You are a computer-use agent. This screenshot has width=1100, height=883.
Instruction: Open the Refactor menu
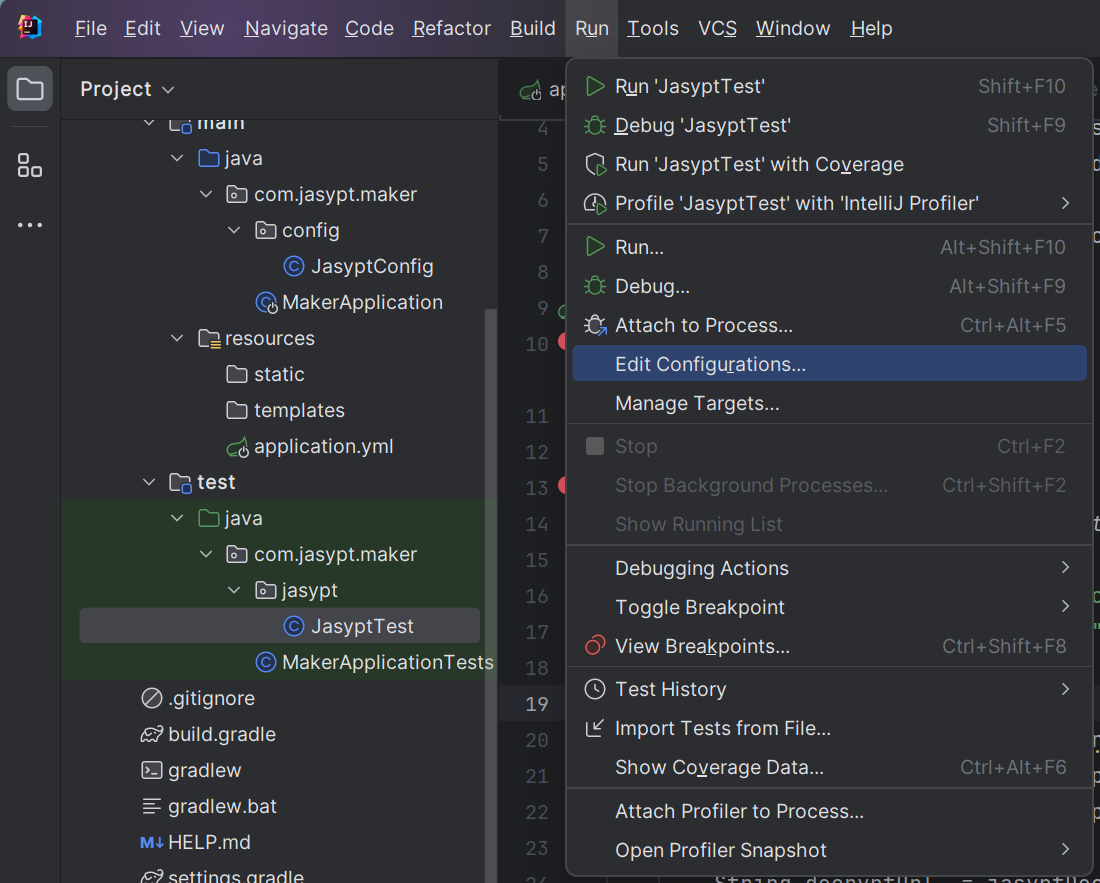[x=452, y=29]
